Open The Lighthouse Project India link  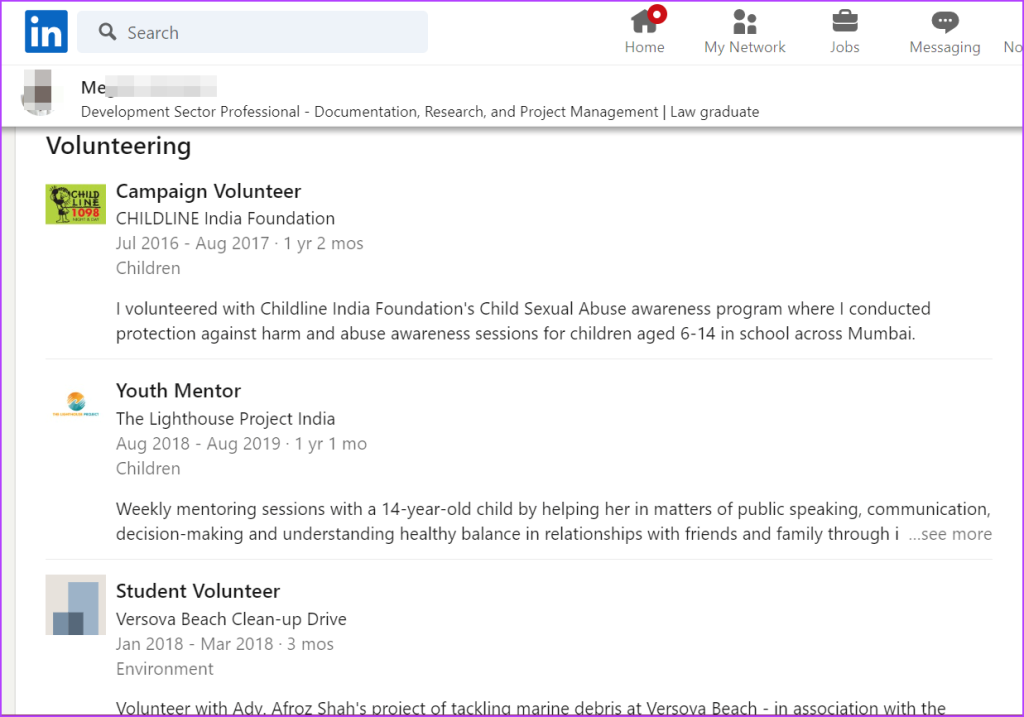[225, 418]
